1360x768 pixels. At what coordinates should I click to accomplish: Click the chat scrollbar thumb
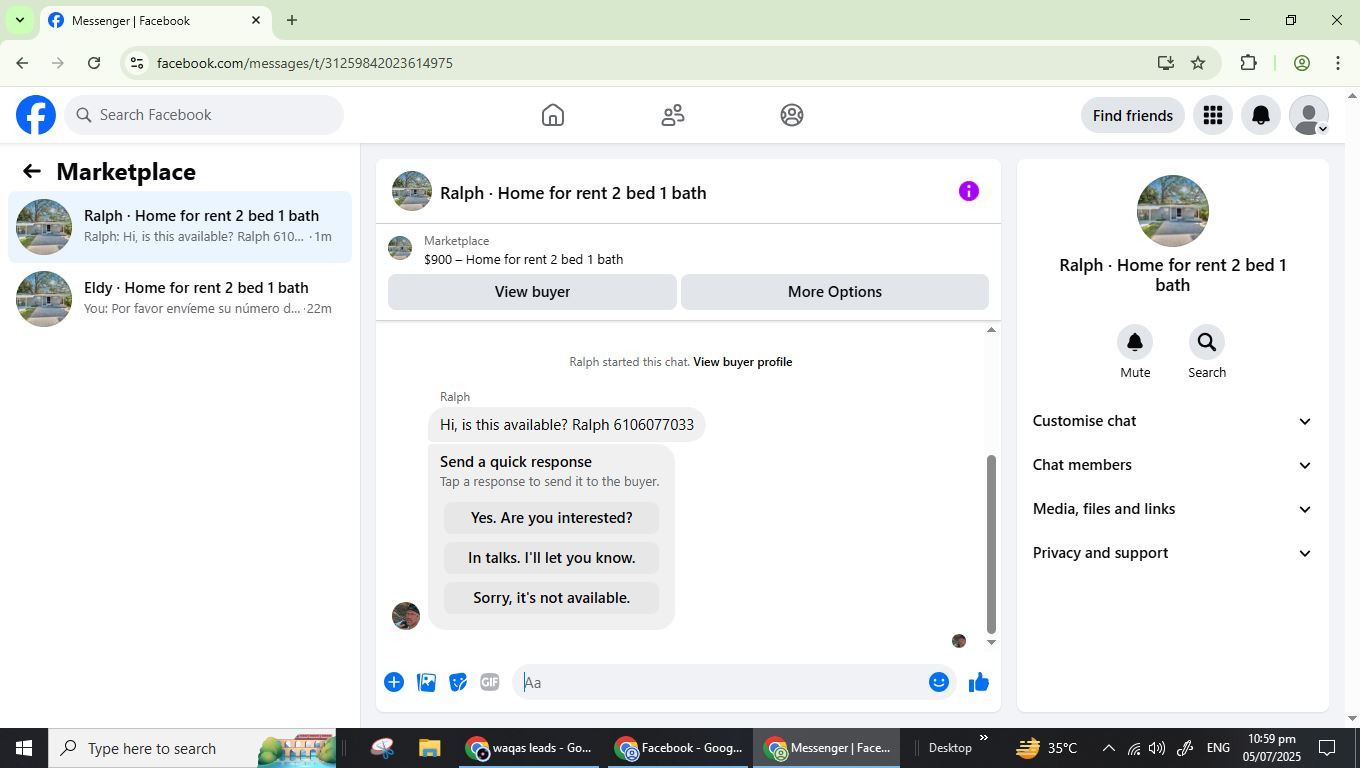[x=991, y=545]
